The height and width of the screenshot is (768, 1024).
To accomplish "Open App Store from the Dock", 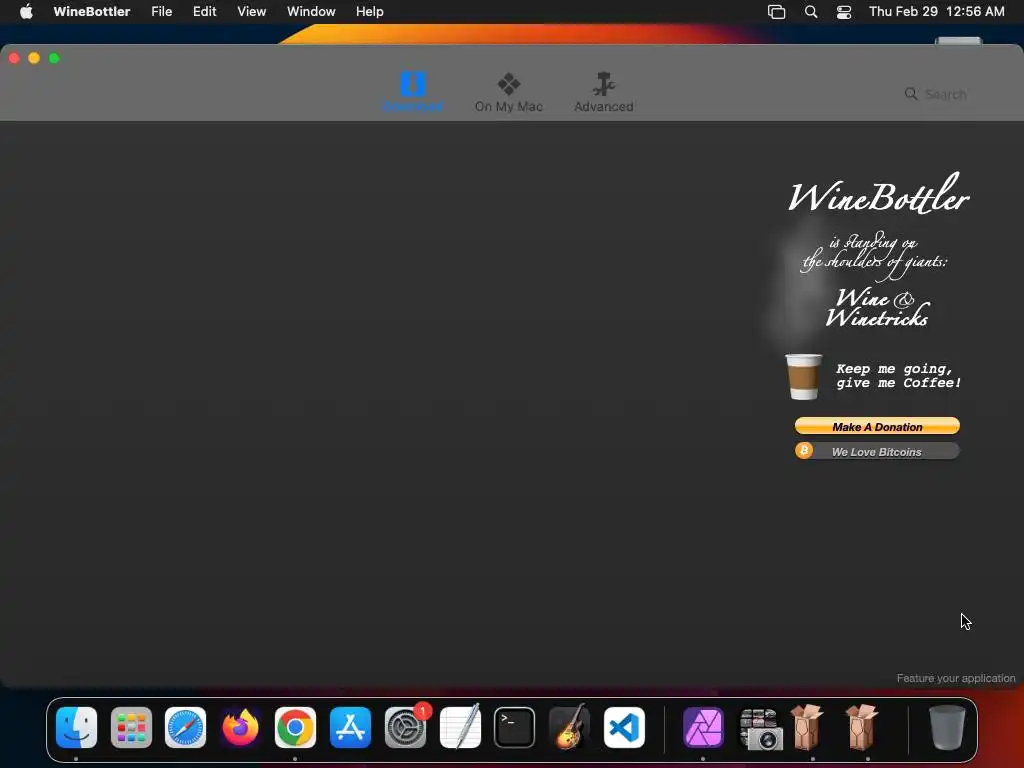I will point(350,728).
